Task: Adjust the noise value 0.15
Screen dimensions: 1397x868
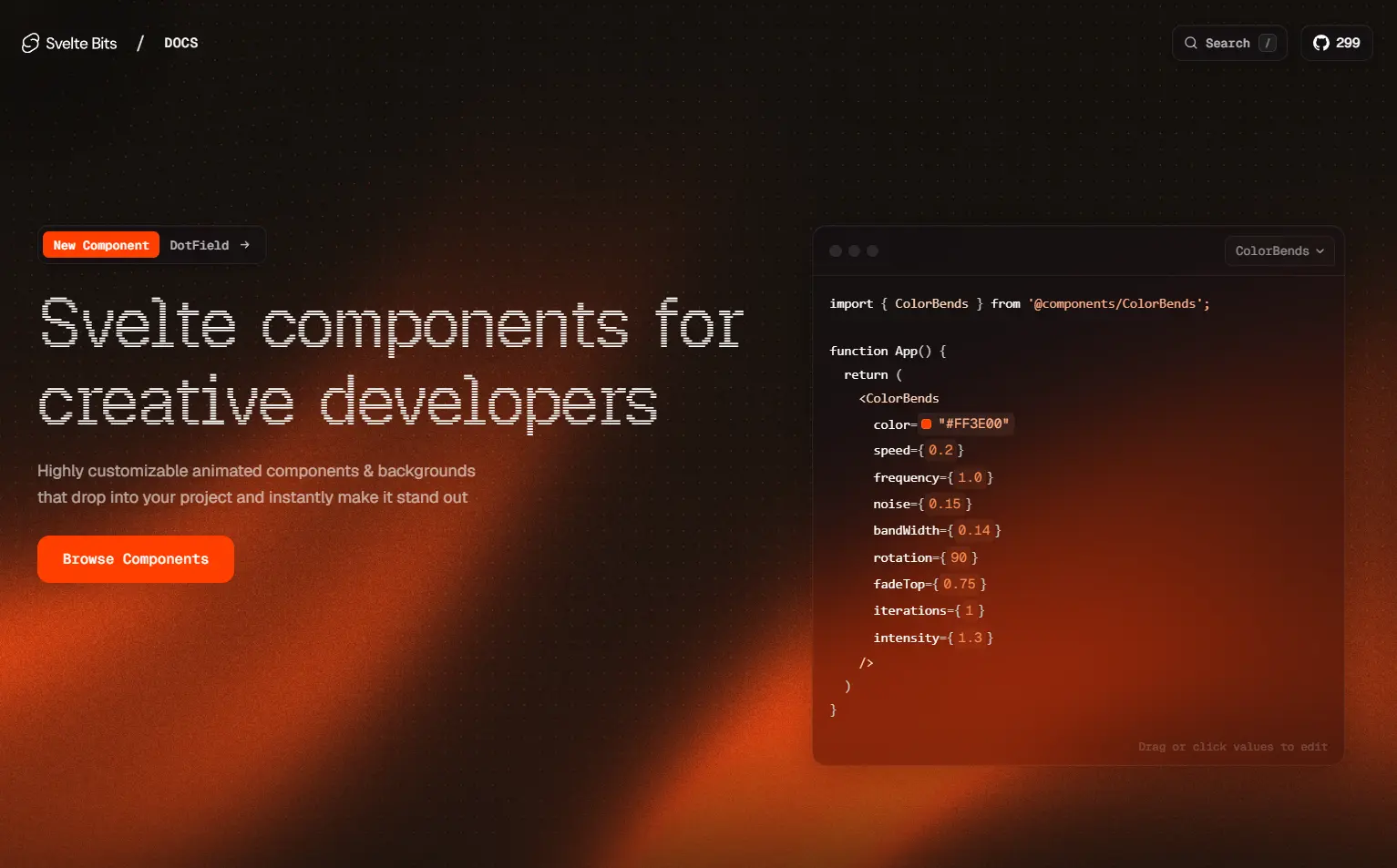Action: click(944, 504)
